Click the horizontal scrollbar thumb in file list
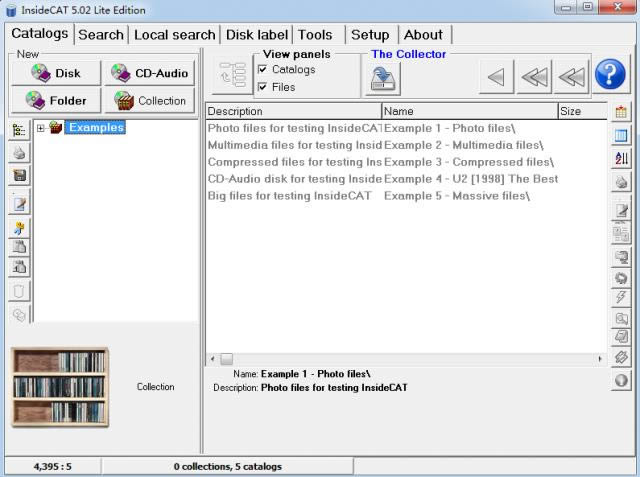 click(x=227, y=359)
